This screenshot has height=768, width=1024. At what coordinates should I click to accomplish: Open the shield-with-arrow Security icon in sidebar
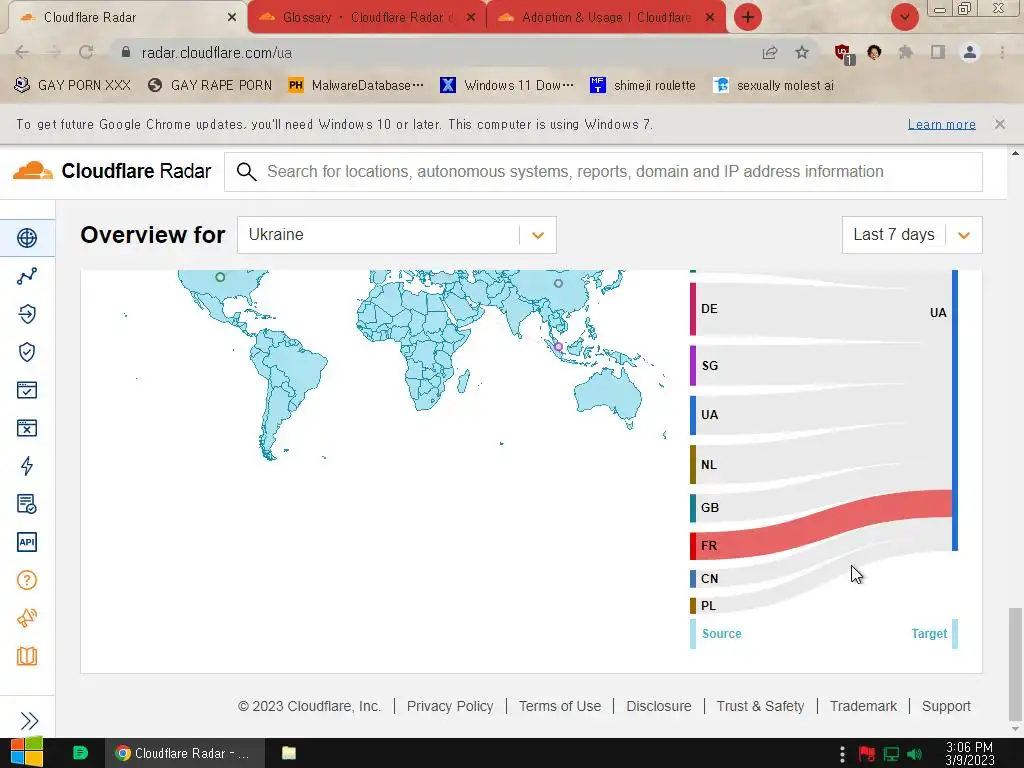tap(27, 314)
